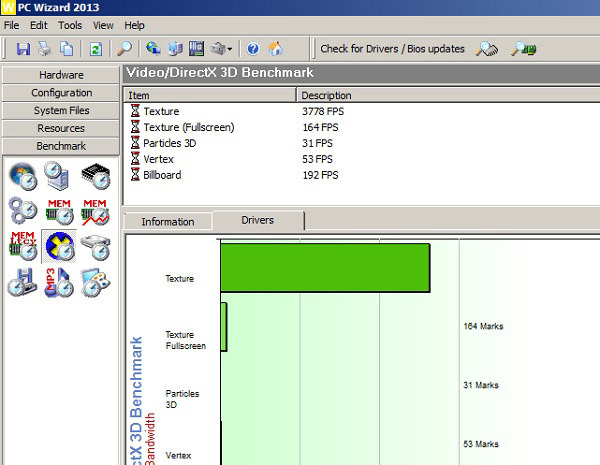The height and width of the screenshot is (465, 600).
Task: Open the dropdown arrow beside the toolbar icon
Action: 230,49
